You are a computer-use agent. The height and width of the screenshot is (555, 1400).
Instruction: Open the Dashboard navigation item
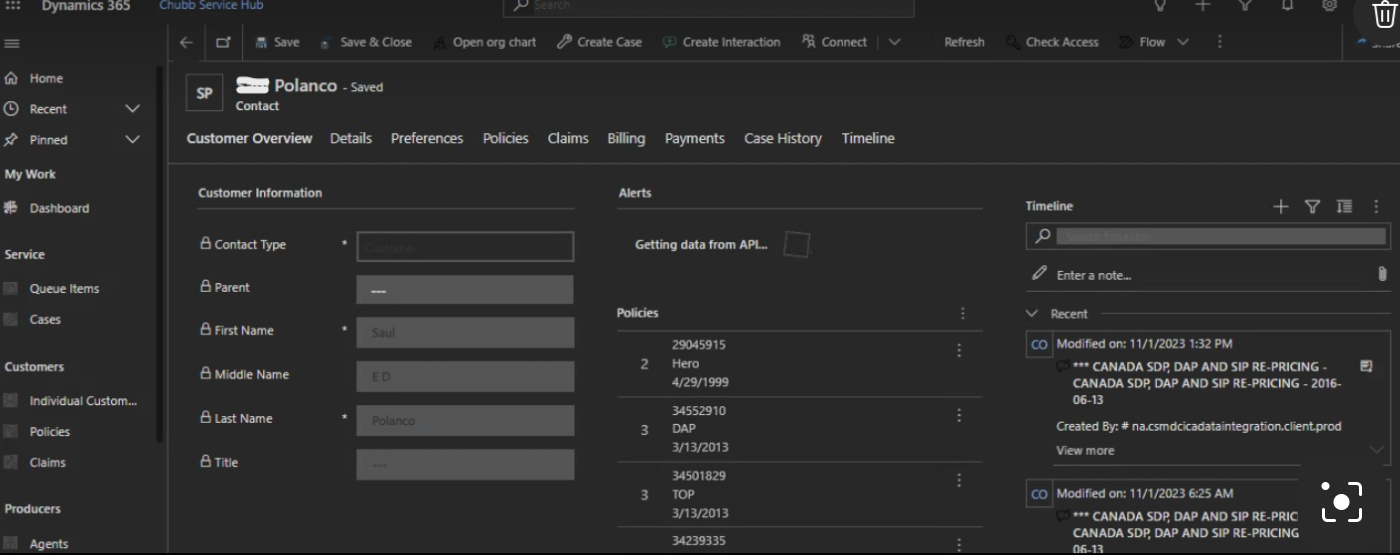click(59, 208)
